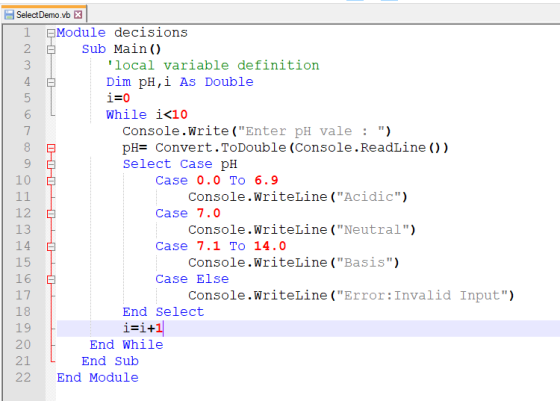560x401 pixels.
Task: Click line number 7 in the margin
Action: pos(27,131)
